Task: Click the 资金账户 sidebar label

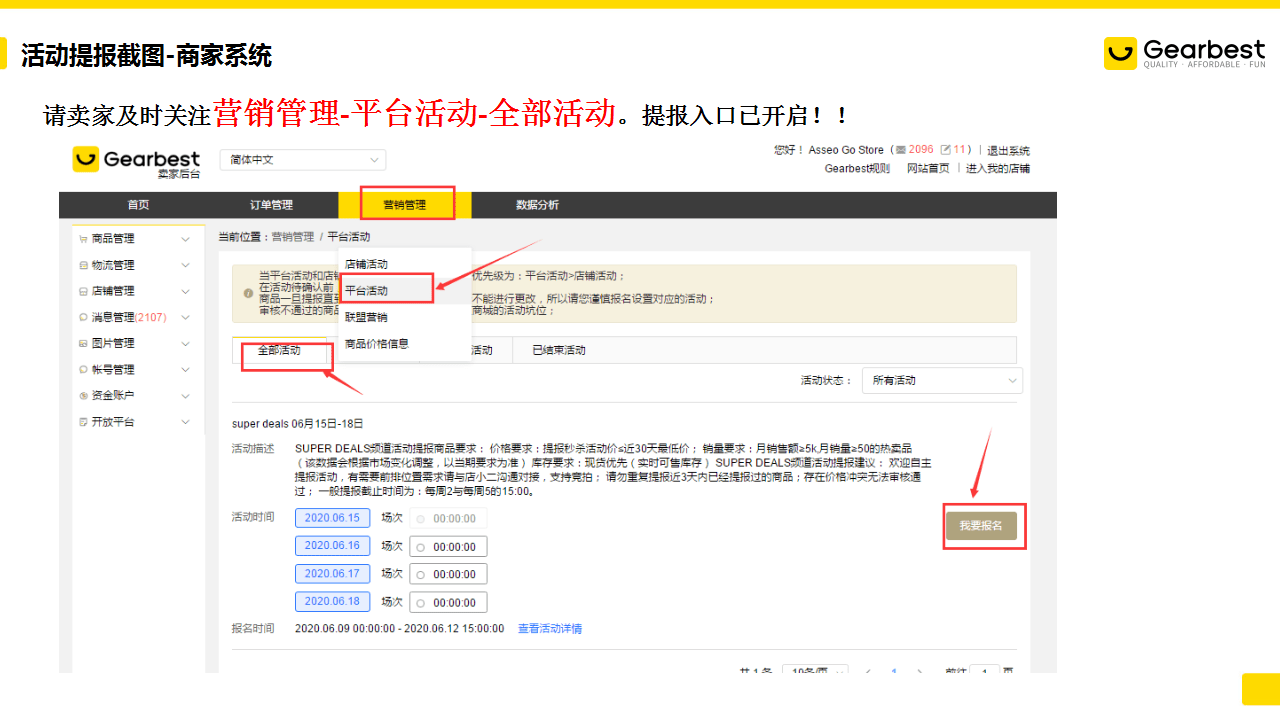Action: point(113,395)
